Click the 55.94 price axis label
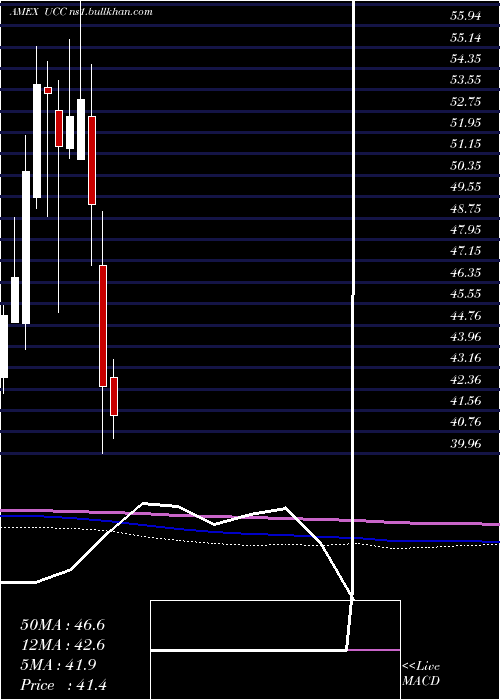Viewport: 500px width, 700px height. [466, 17]
